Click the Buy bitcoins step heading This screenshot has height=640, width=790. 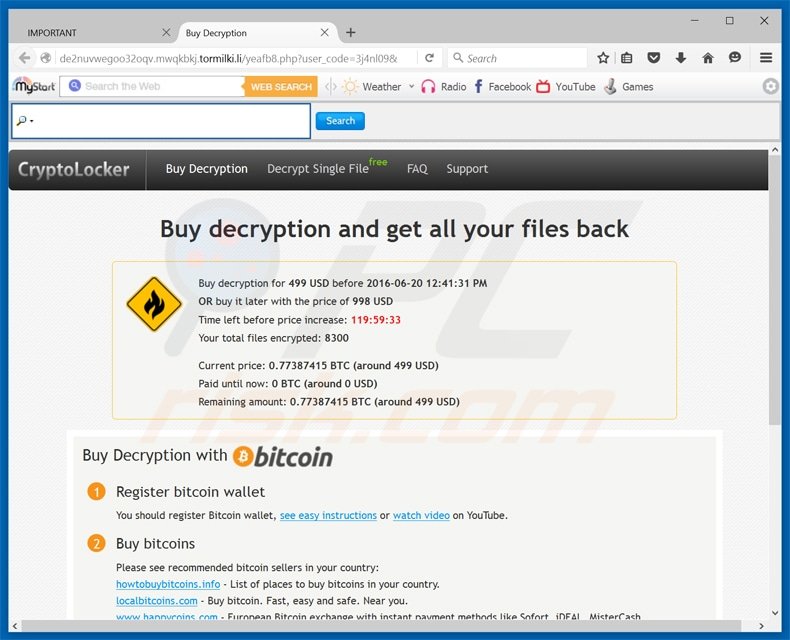pyautogui.click(x=155, y=544)
